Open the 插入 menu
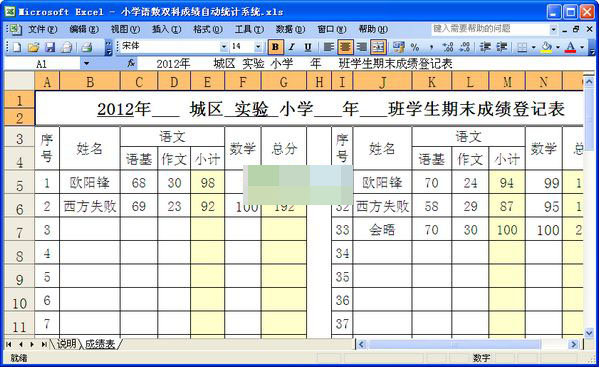Screen dimensions: 599x367 (167, 29)
